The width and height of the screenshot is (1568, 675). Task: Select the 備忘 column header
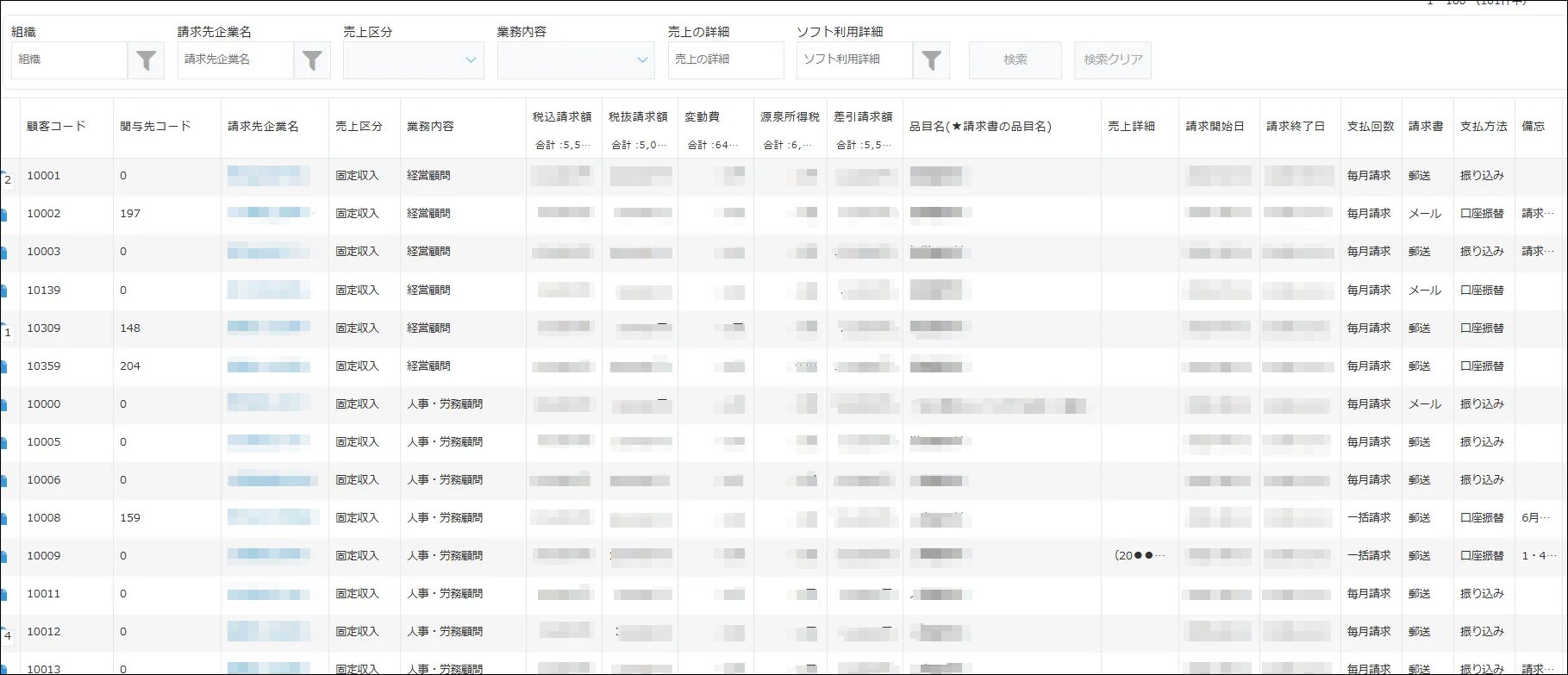(x=1534, y=126)
